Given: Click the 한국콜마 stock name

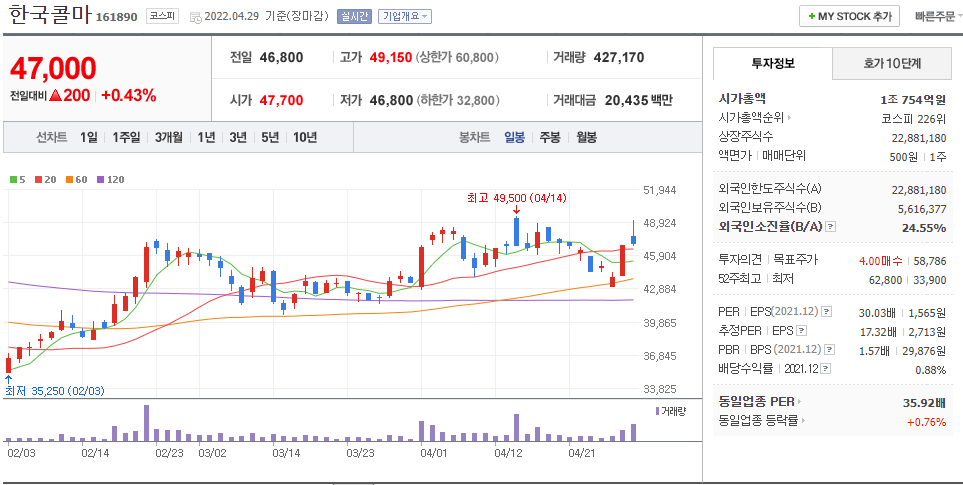Looking at the screenshot, I should click(50, 15).
